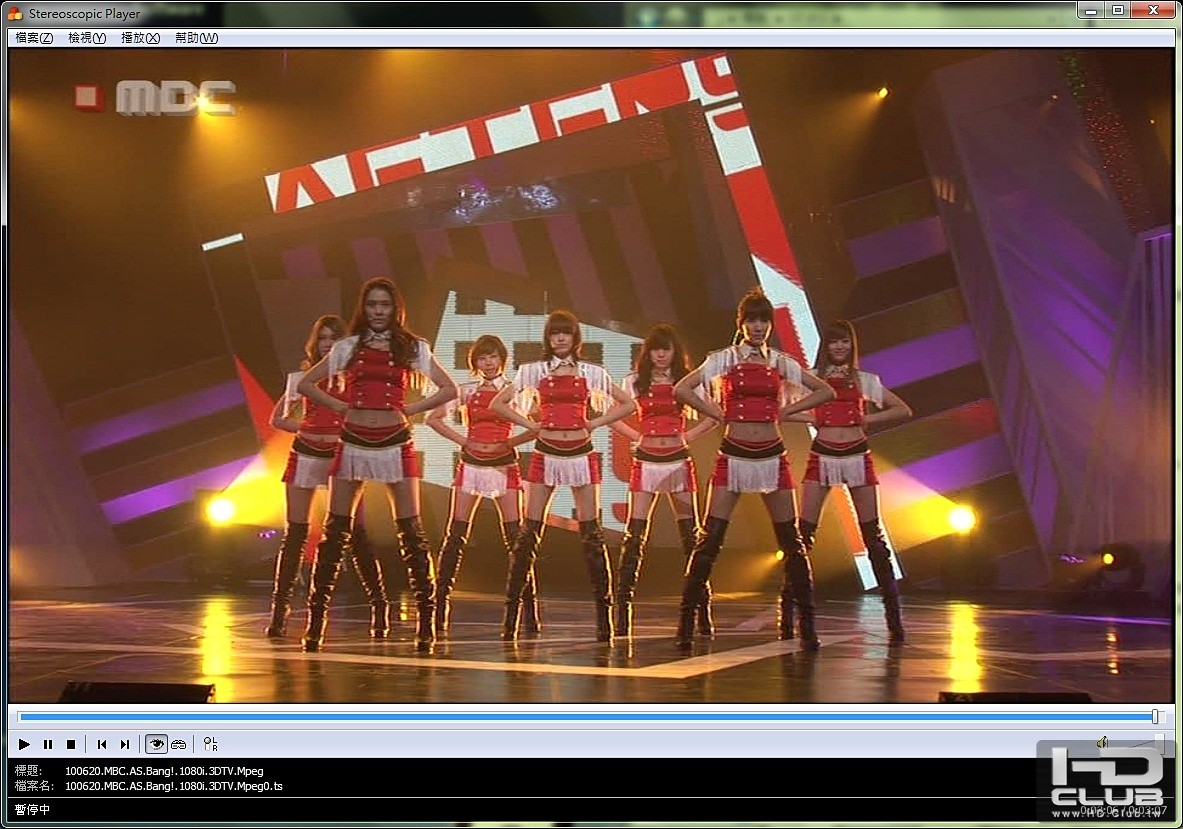Click the Stereoscopic Player title bar icon
Viewport: 1183px width, 829px height.
(x=15, y=14)
